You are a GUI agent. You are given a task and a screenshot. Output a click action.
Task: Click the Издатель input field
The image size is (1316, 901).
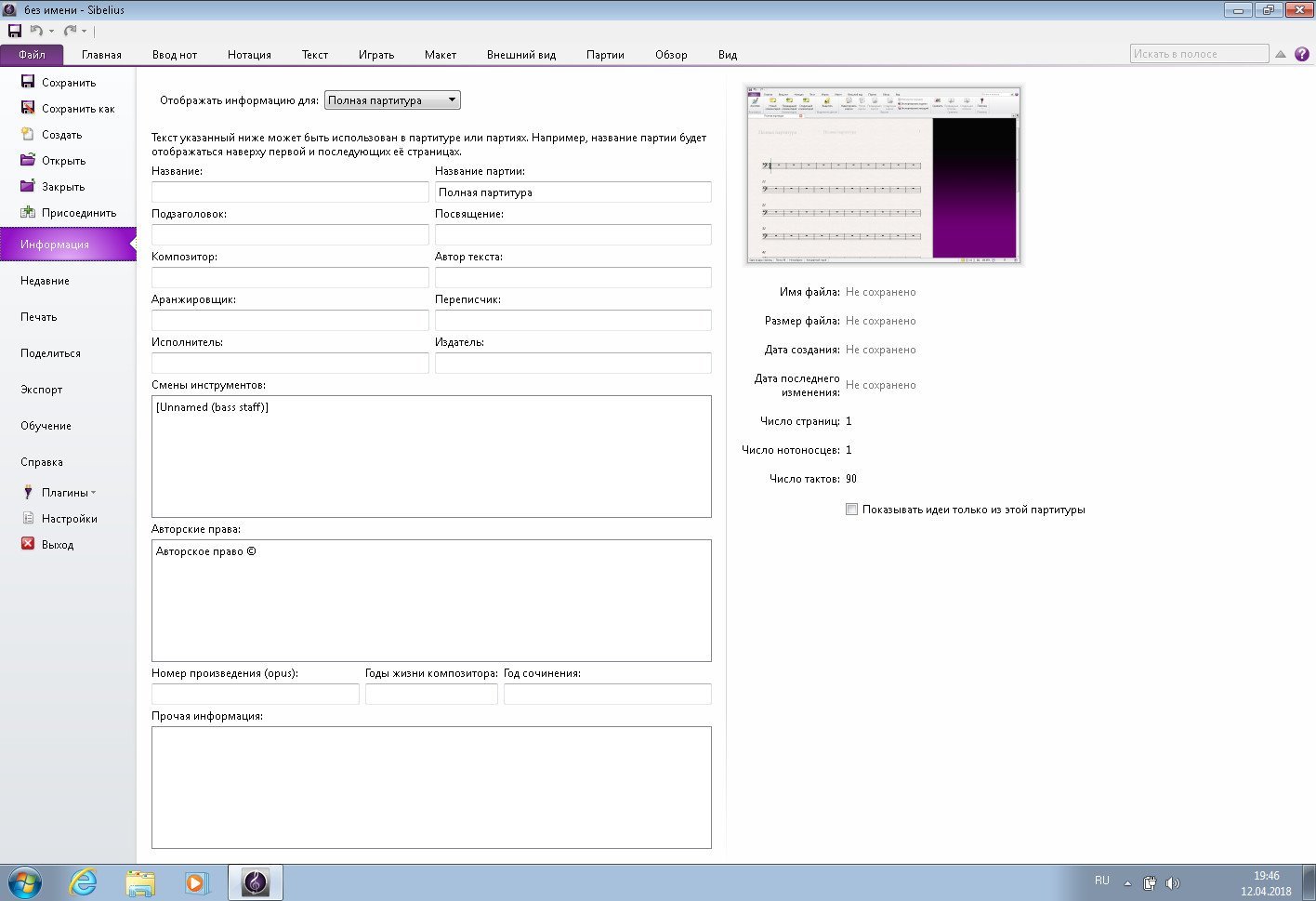[573, 363]
